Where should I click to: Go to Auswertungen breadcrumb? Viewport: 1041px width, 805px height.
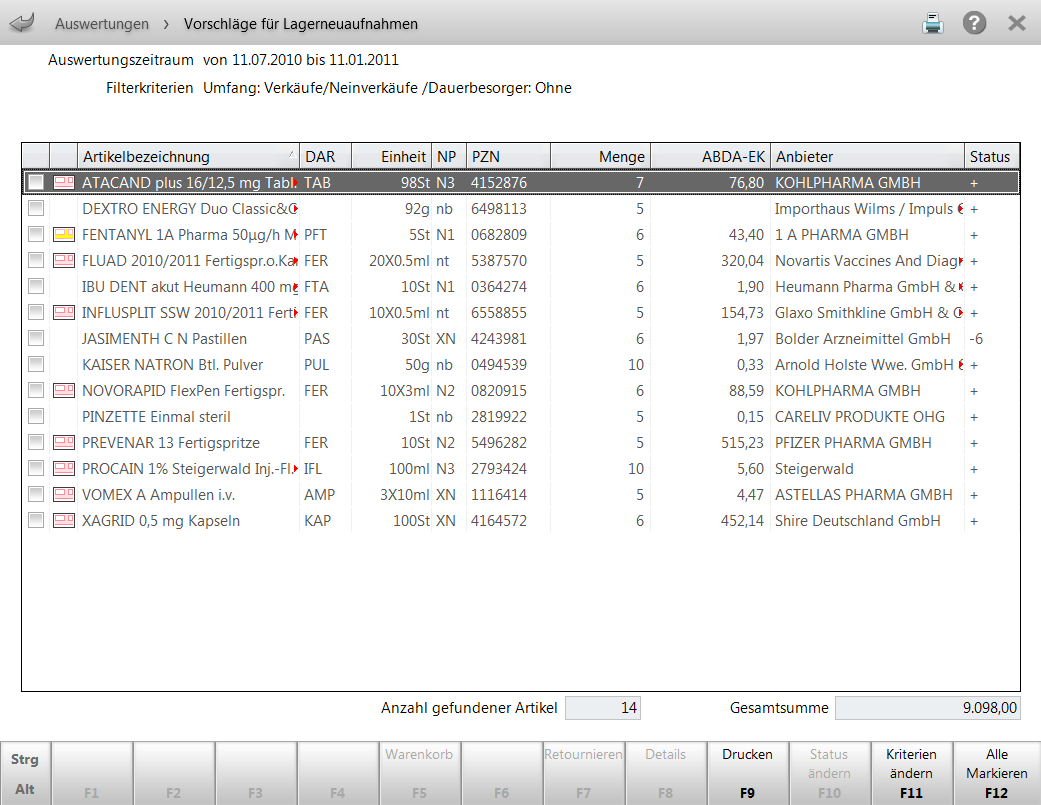click(x=102, y=24)
